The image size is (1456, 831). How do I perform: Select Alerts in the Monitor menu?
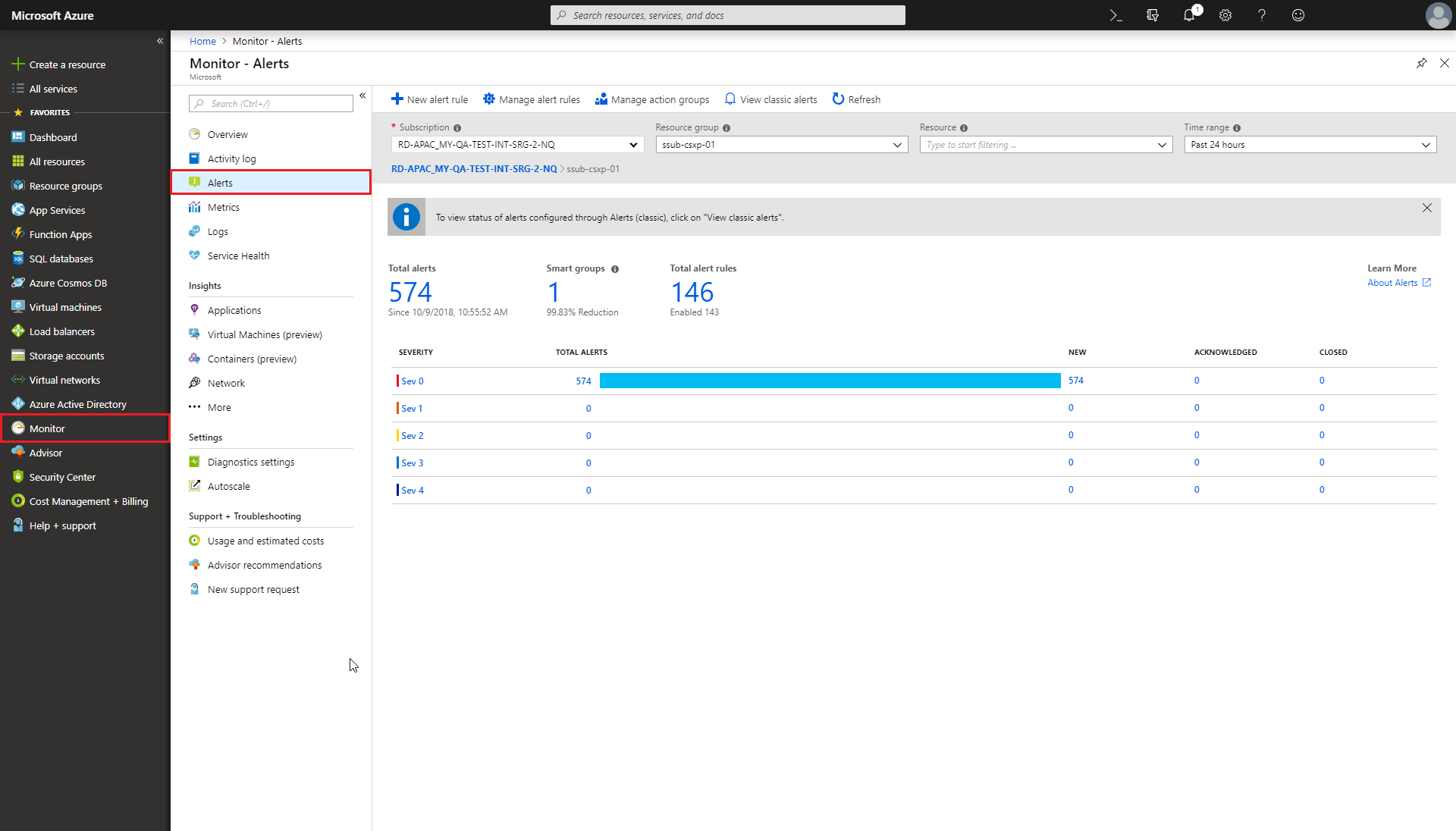click(271, 183)
